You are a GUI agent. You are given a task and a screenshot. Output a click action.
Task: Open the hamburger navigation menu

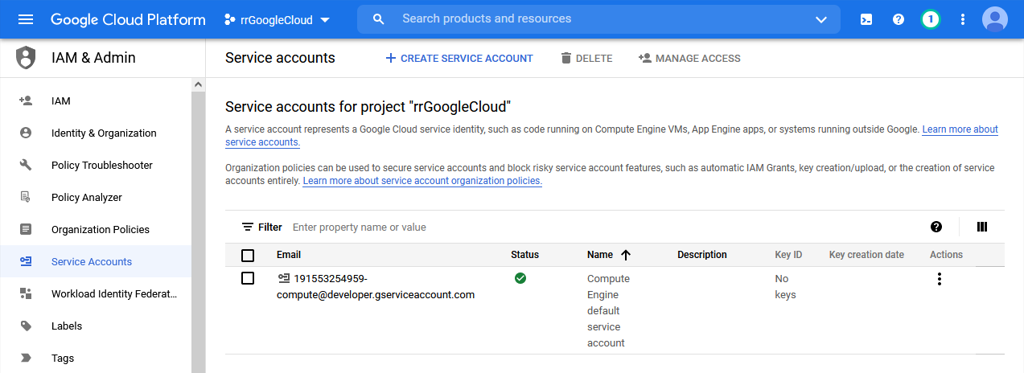click(x=25, y=20)
